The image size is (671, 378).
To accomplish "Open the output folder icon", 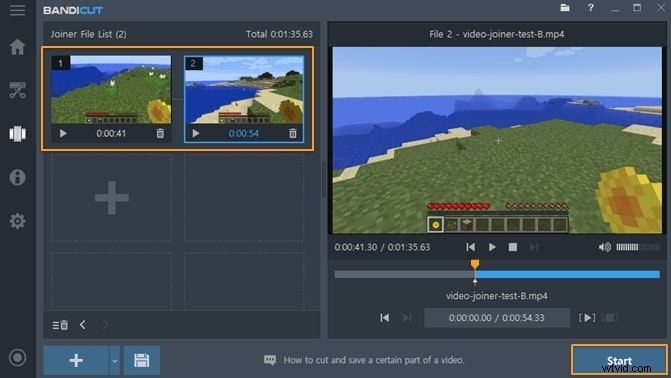I will point(565,8).
